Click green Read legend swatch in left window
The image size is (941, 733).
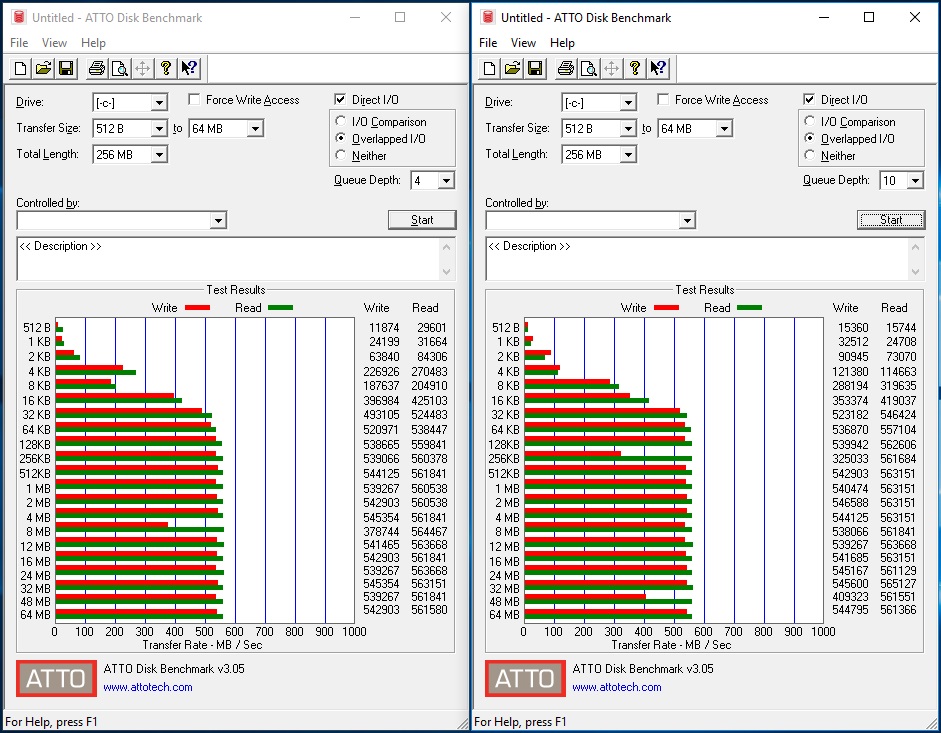280,307
